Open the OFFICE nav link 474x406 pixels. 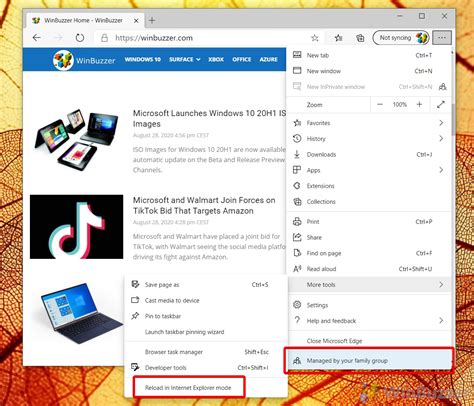pyautogui.click(x=242, y=59)
